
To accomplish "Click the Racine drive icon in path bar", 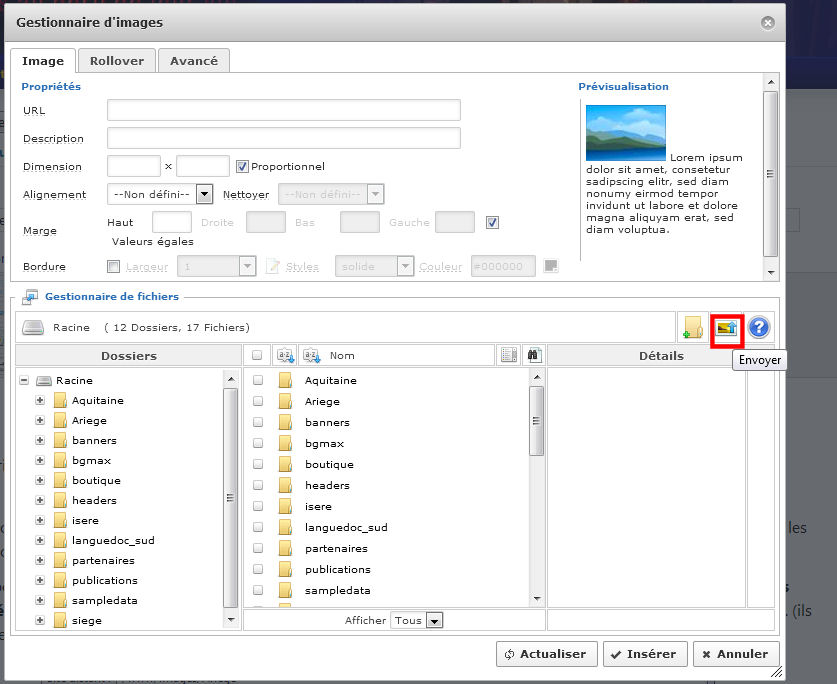I will 33,328.
